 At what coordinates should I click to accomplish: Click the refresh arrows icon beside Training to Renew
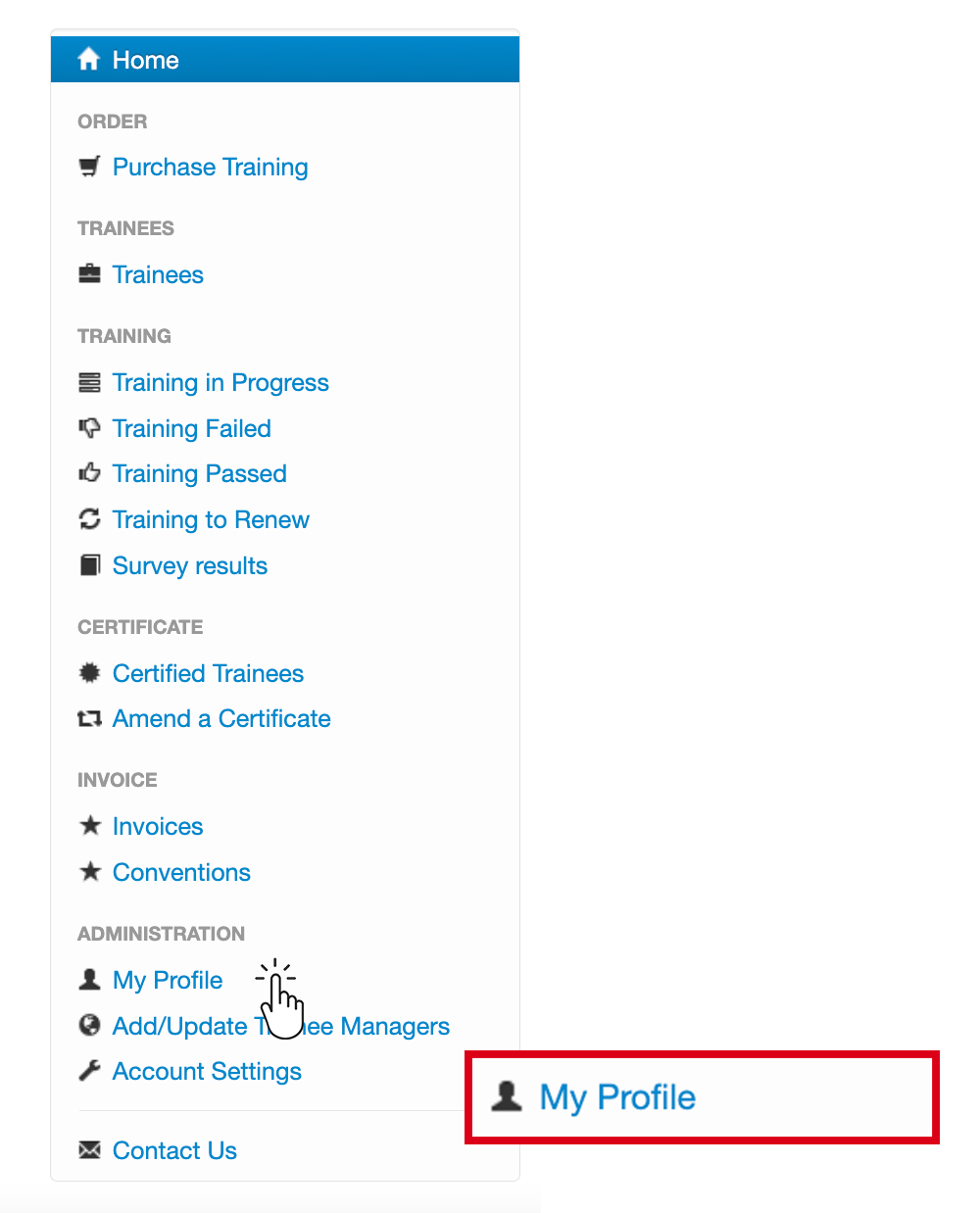pos(89,519)
